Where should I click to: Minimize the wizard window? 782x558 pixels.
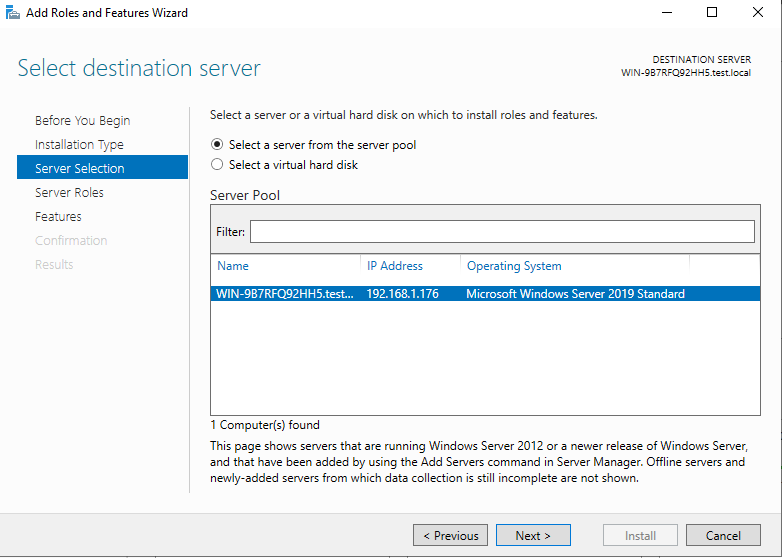pyautogui.click(x=666, y=13)
